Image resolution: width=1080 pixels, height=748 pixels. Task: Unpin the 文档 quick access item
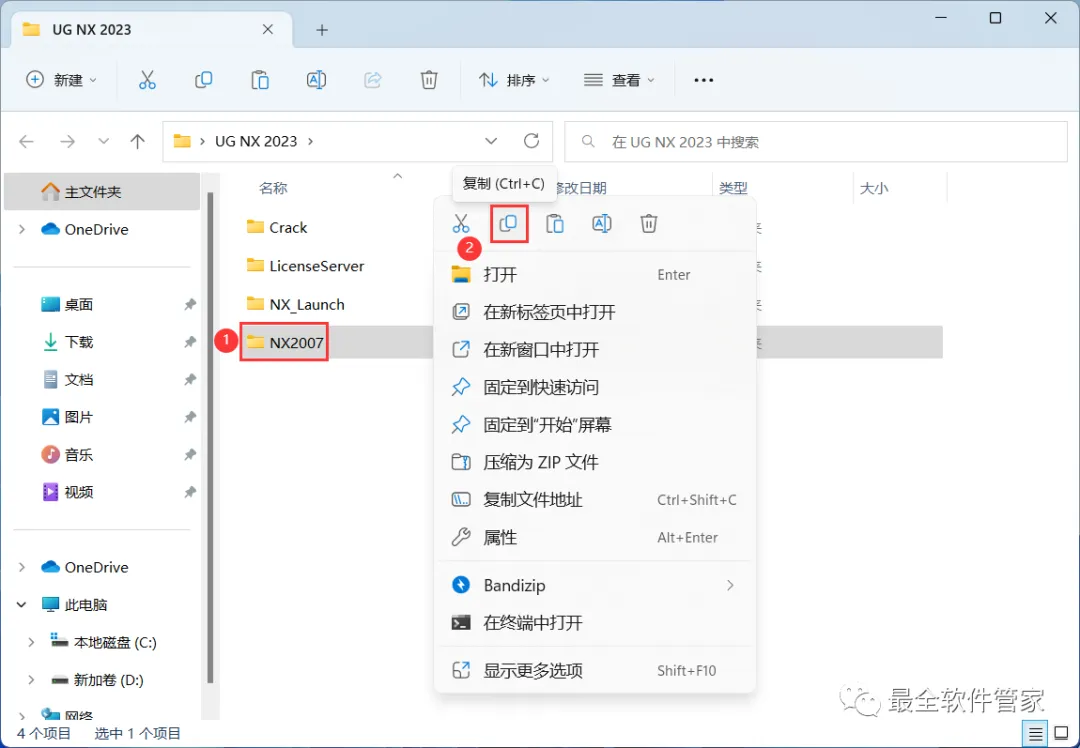pyautogui.click(x=190, y=380)
